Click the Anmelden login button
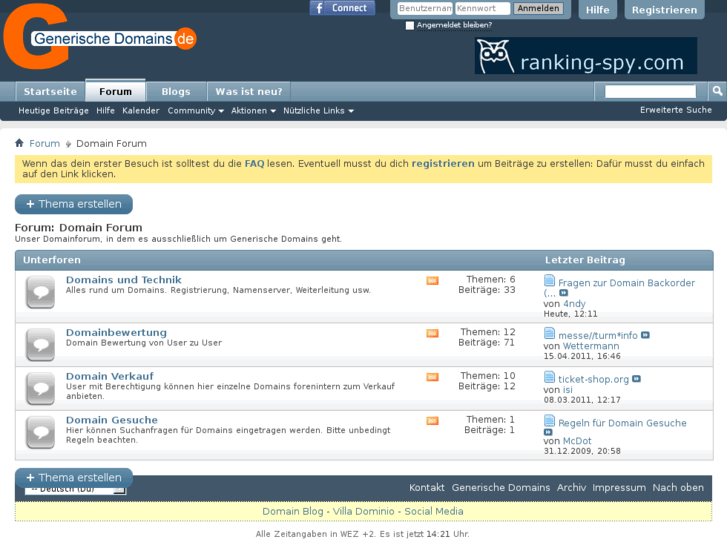The image size is (727, 545). (x=538, y=8)
